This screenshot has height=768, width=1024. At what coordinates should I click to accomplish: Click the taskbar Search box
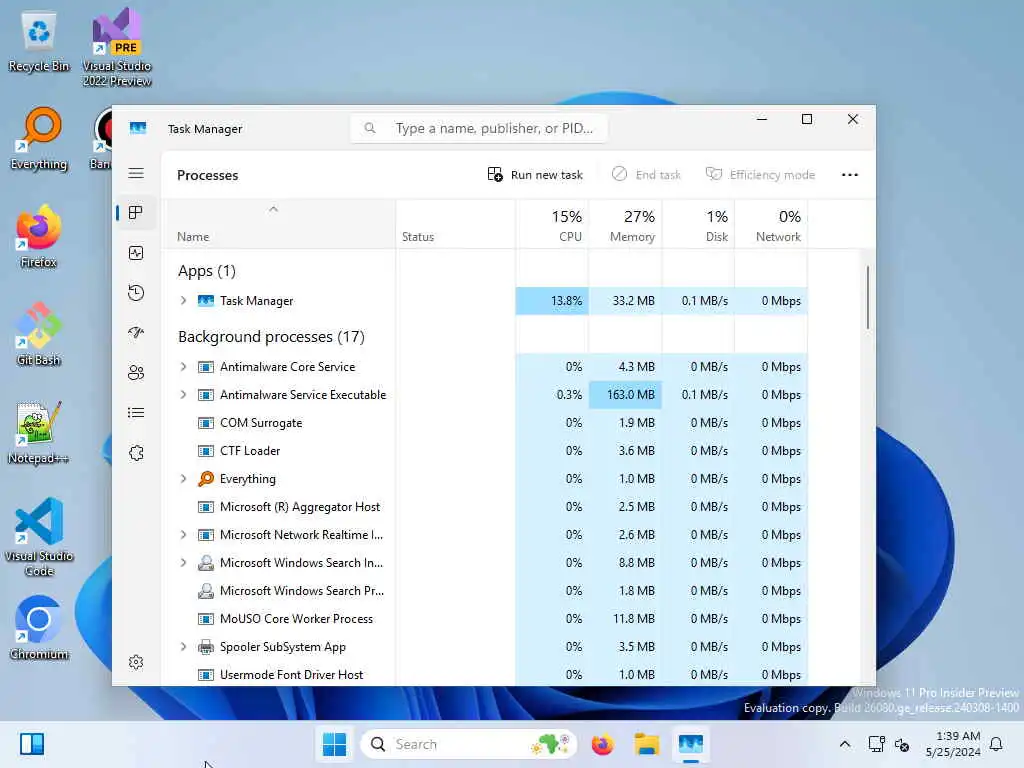pyautogui.click(x=468, y=744)
